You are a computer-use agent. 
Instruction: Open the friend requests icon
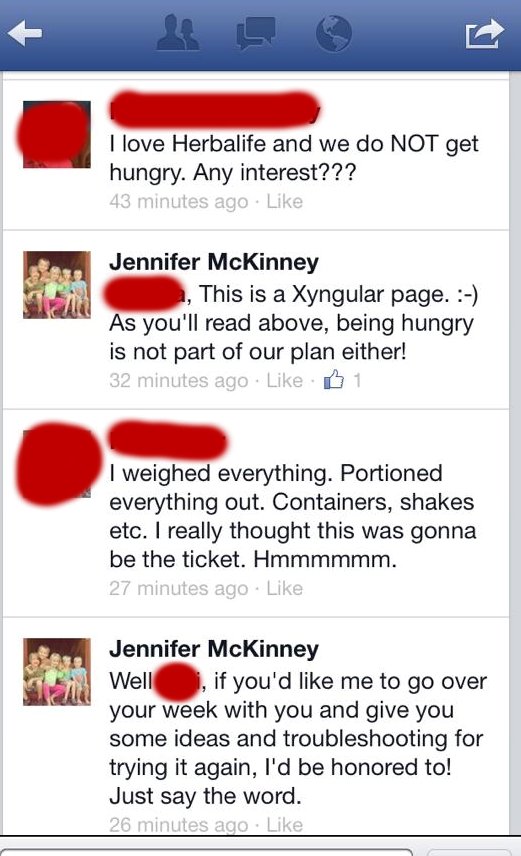(x=178, y=32)
